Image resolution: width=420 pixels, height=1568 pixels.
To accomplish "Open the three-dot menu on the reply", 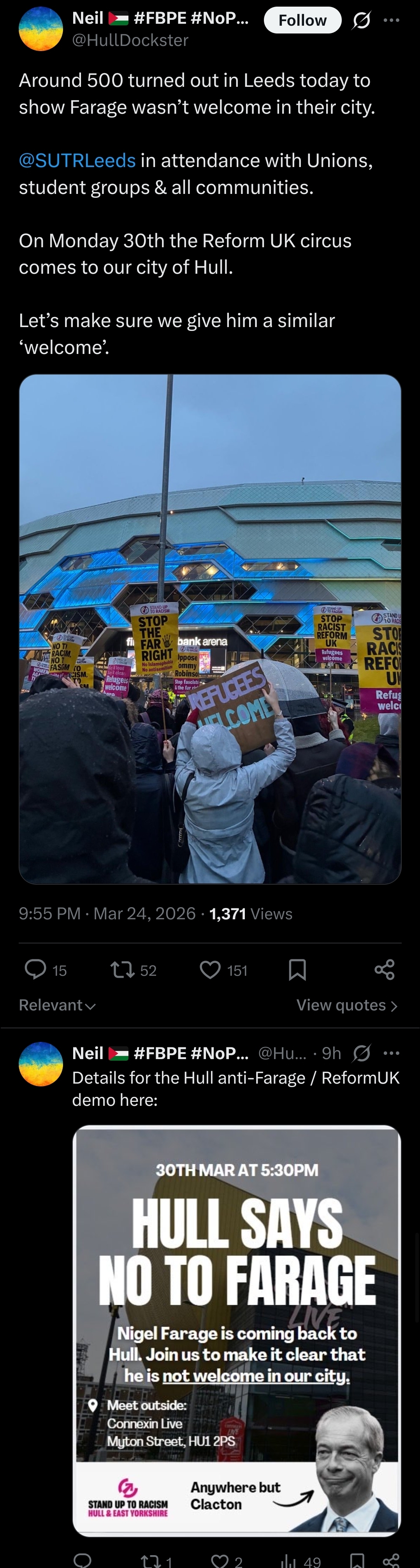I will 392,1052.
